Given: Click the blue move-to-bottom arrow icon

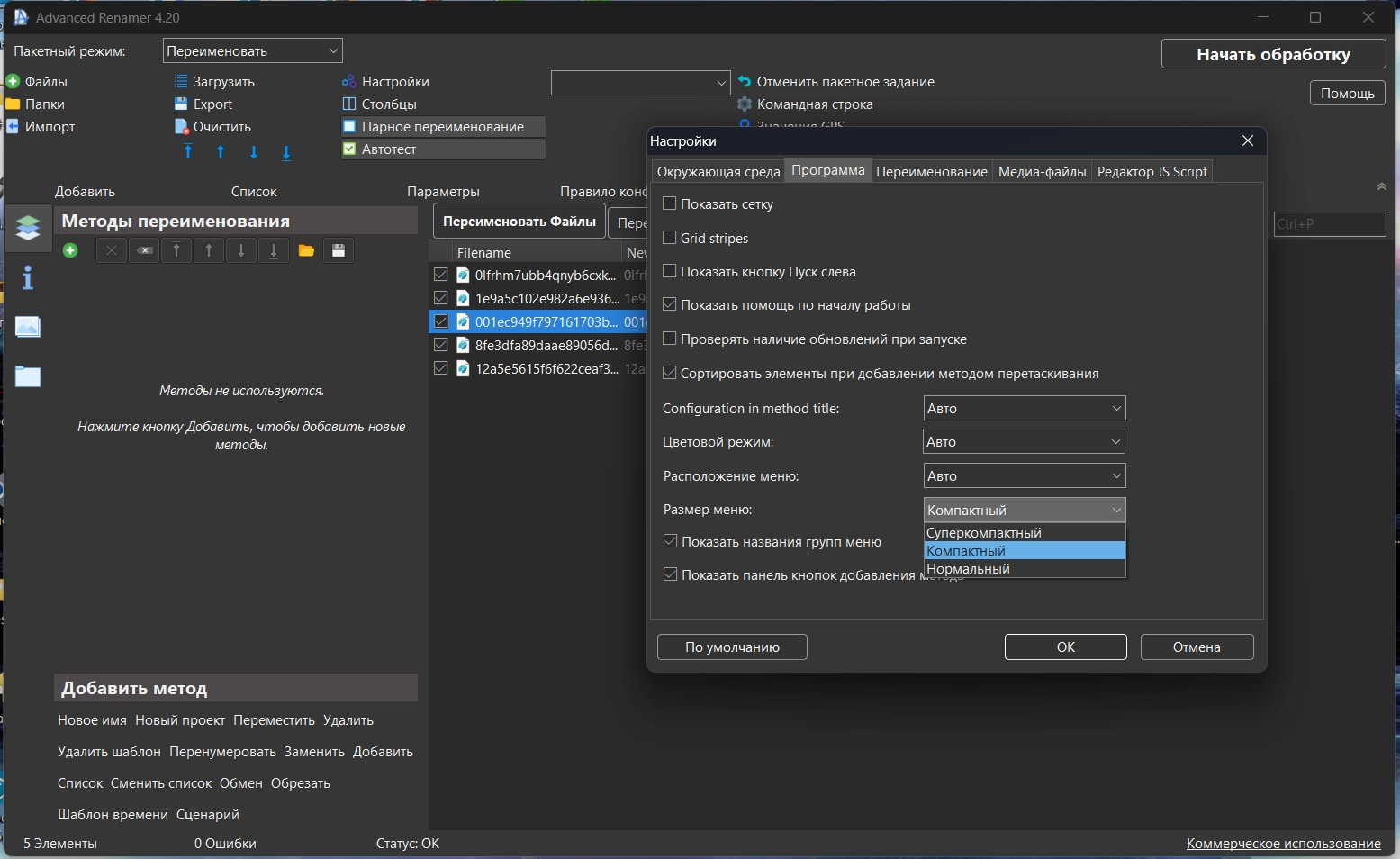Looking at the screenshot, I should tap(286, 152).
